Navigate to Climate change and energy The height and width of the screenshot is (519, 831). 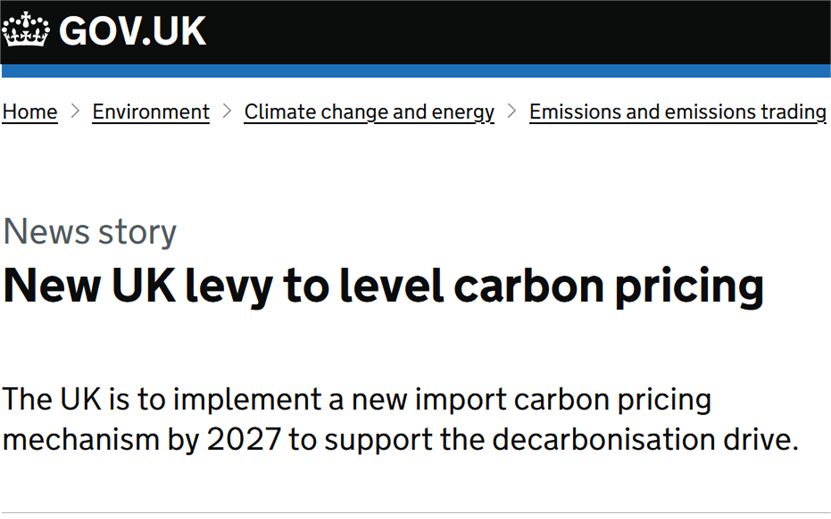point(369,112)
